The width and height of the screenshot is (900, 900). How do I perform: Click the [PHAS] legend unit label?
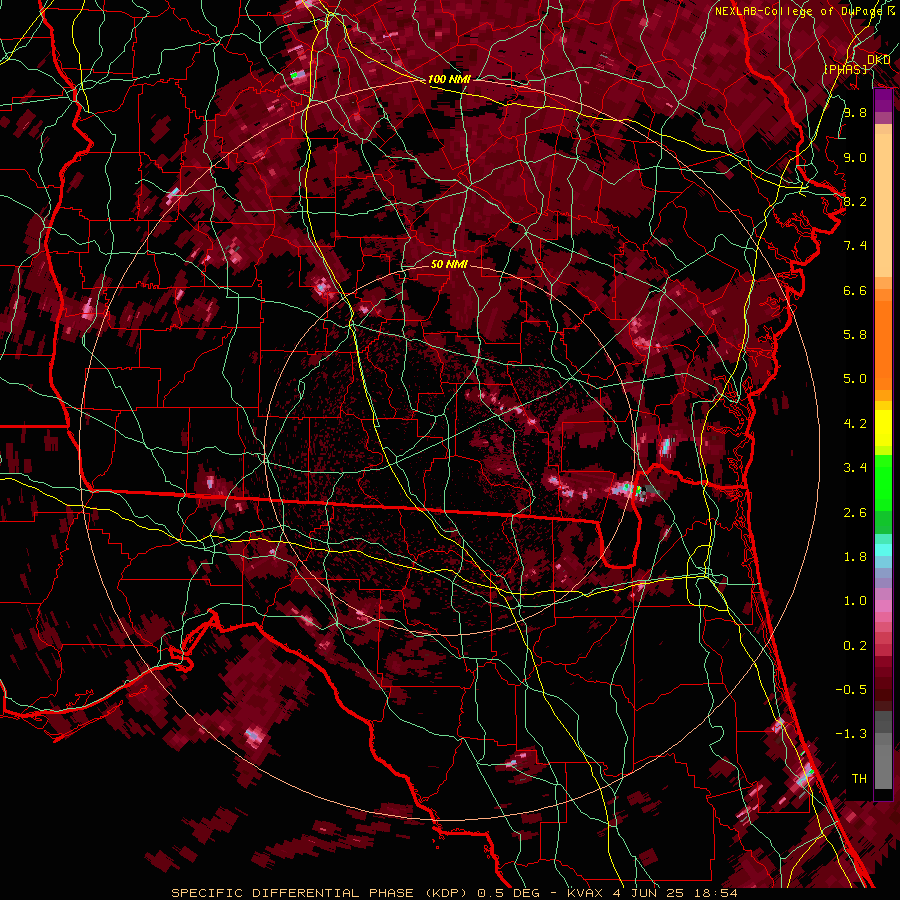[x=846, y=69]
